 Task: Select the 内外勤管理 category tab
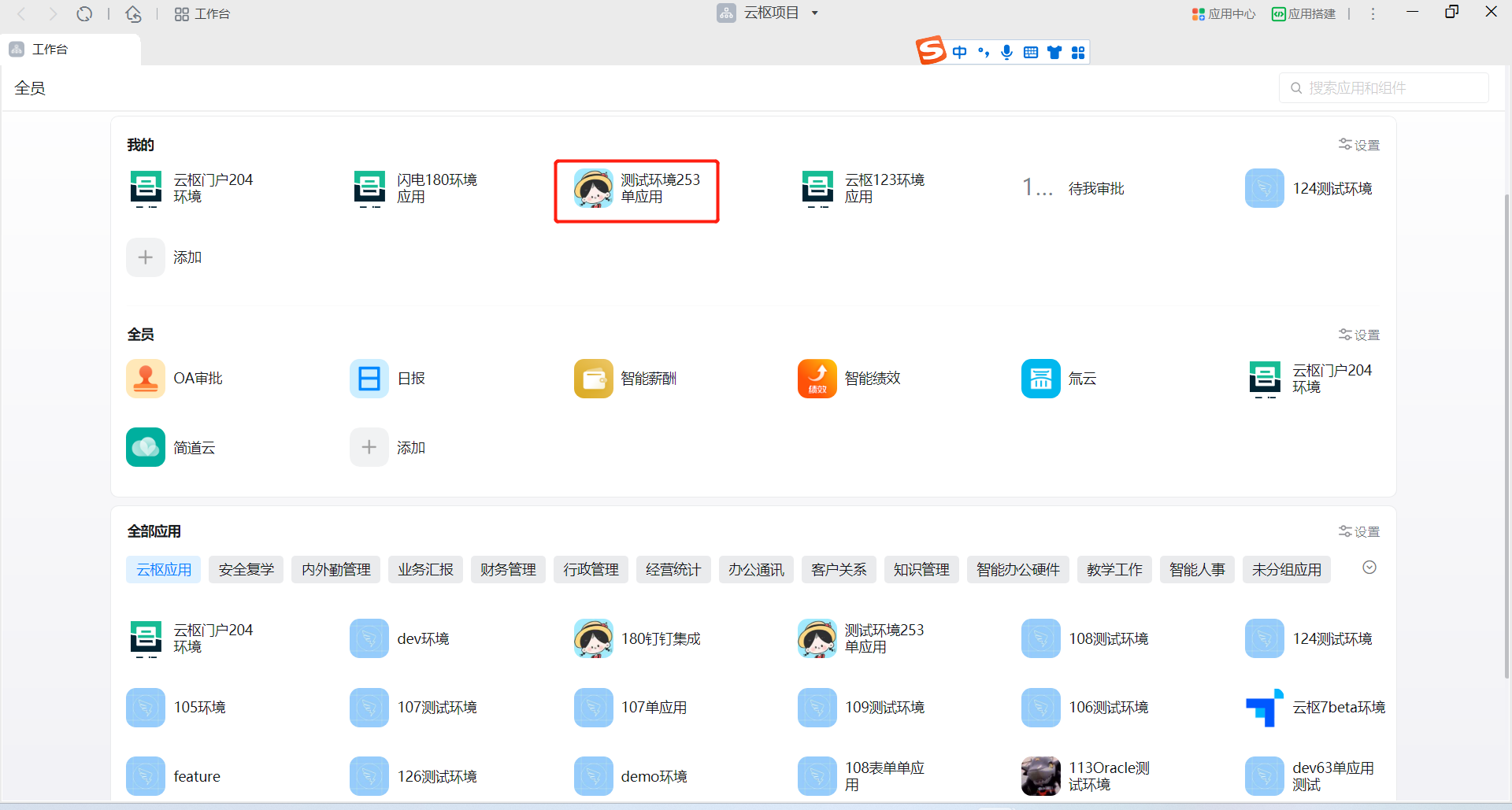coord(336,569)
